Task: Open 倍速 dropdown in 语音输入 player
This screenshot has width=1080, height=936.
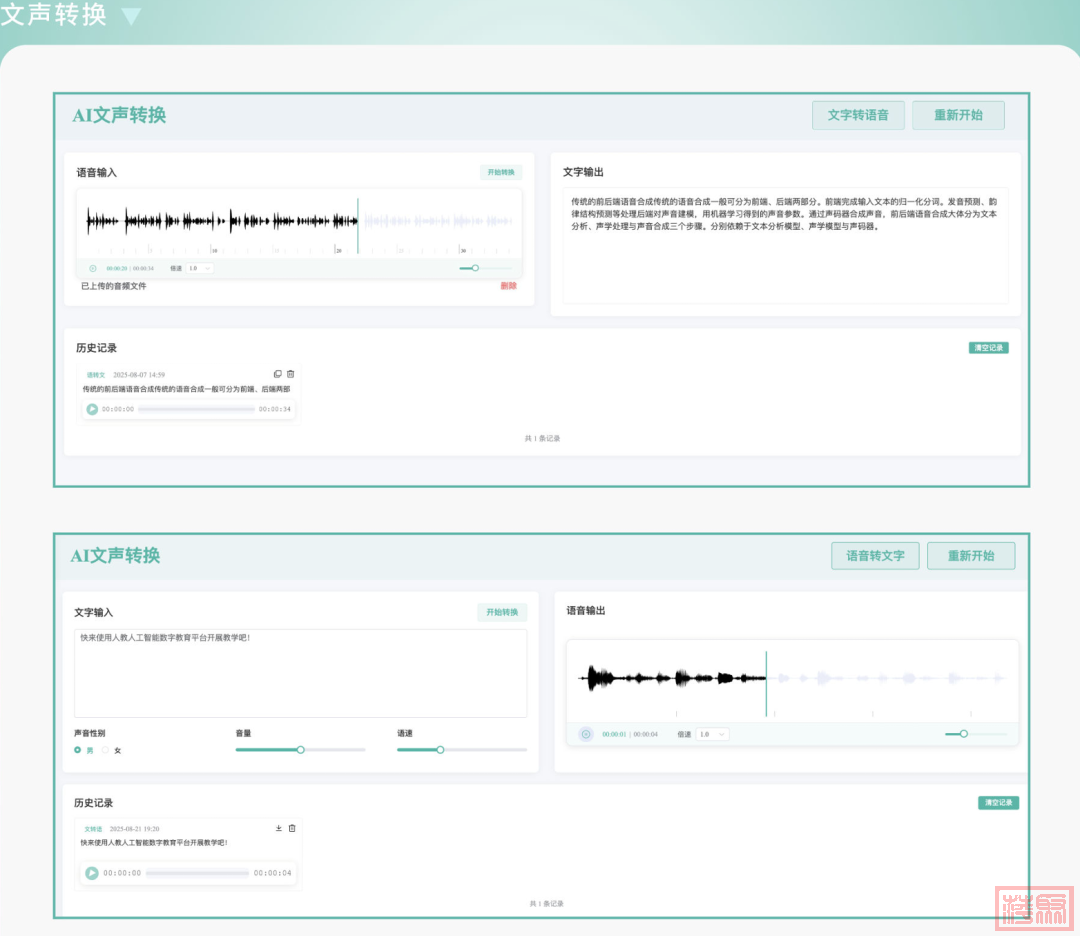Action: (200, 268)
